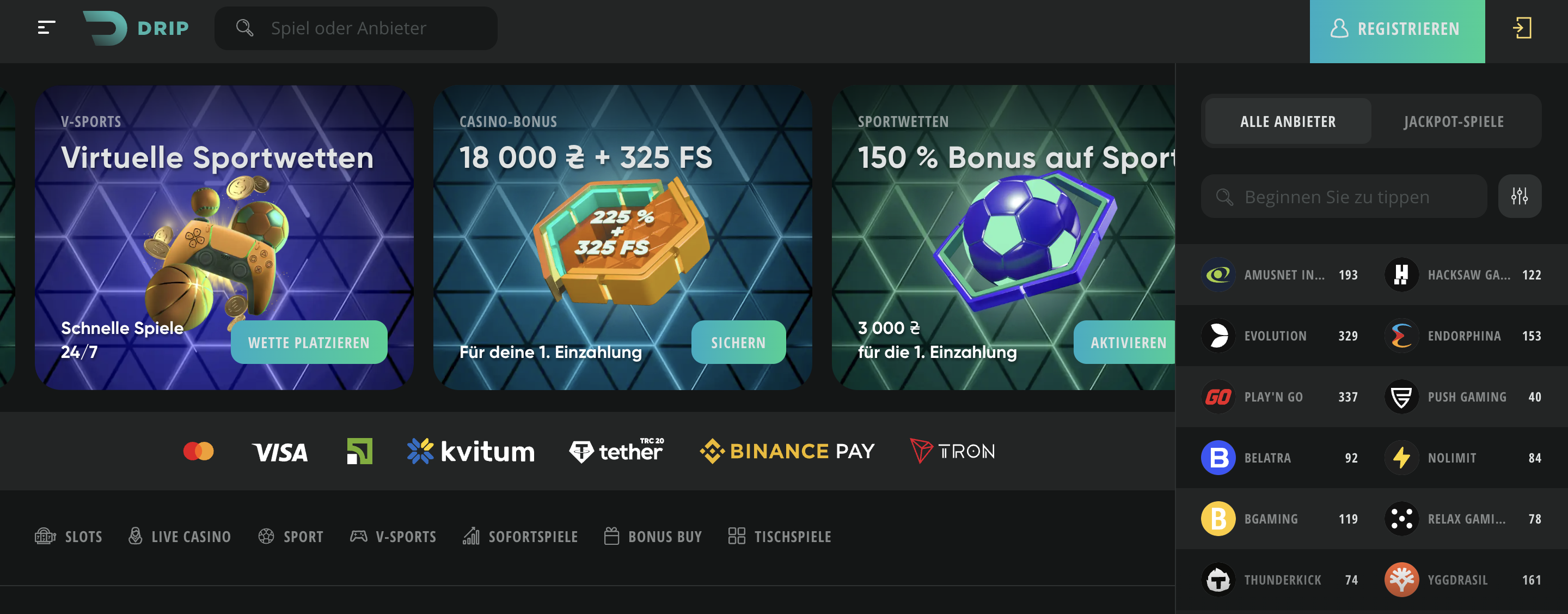This screenshot has height=614, width=1568.
Task: Choose the Nolimit provider icon
Action: point(1402,458)
